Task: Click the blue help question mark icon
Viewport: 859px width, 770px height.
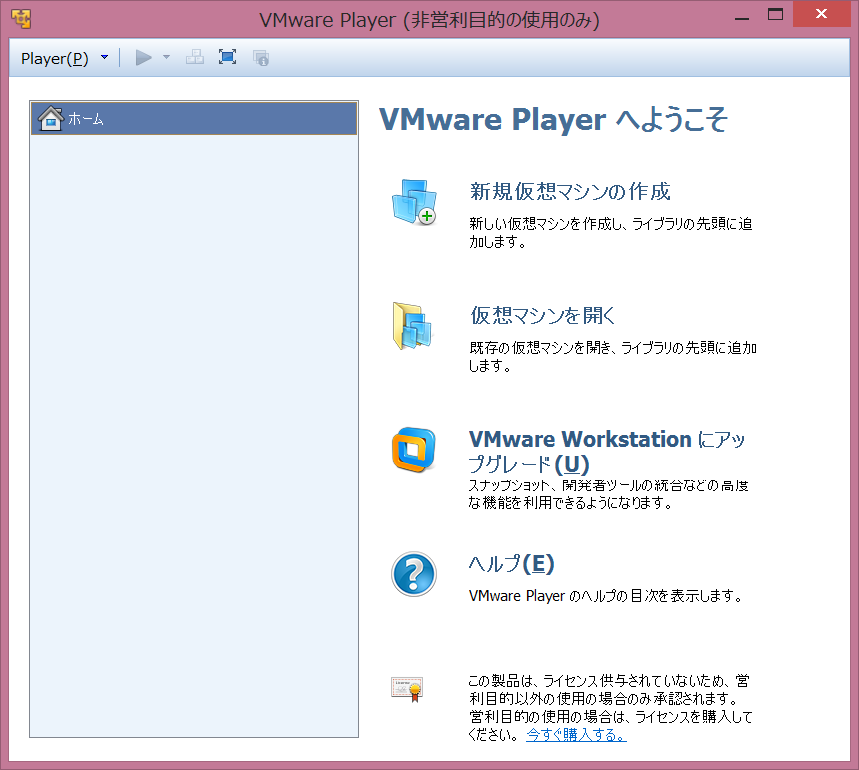Action: tap(414, 574)
